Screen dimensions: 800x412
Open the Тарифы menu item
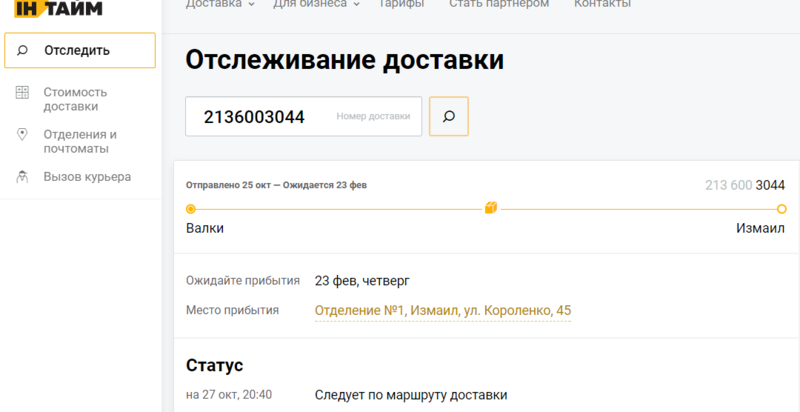(x=400, y=4)
